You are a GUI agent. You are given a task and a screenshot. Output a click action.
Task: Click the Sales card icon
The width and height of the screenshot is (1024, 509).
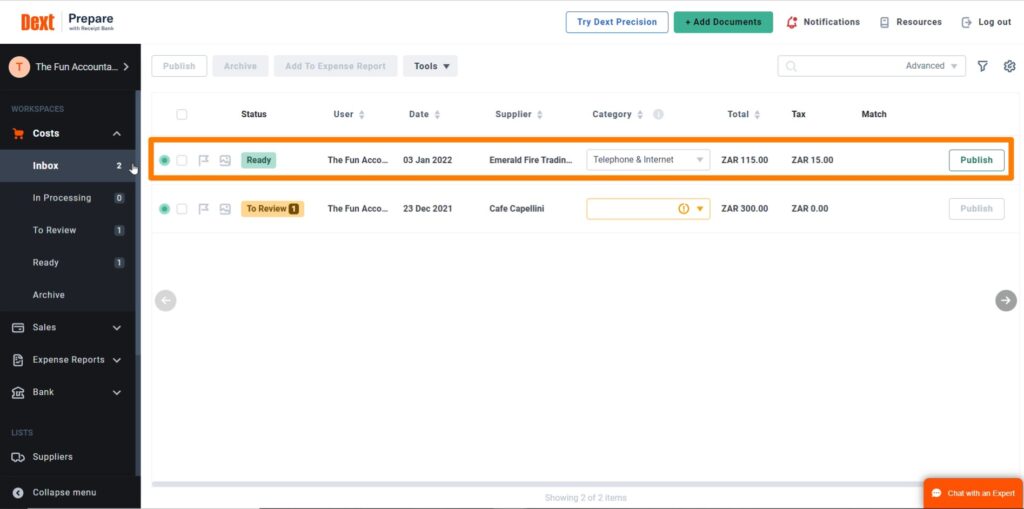(x=18, y=327)
